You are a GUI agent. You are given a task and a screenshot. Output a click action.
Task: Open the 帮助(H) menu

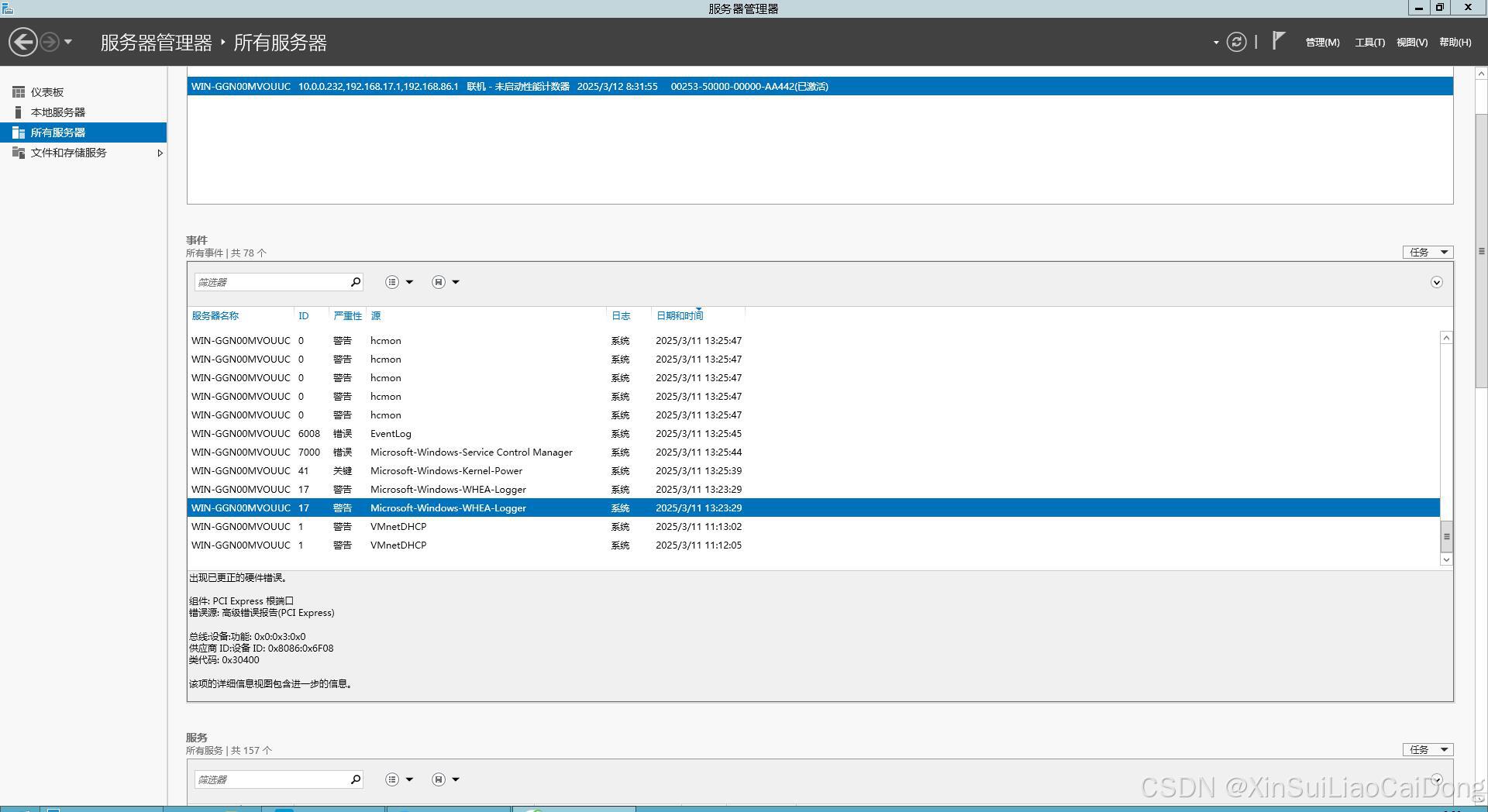(1455, 43)
